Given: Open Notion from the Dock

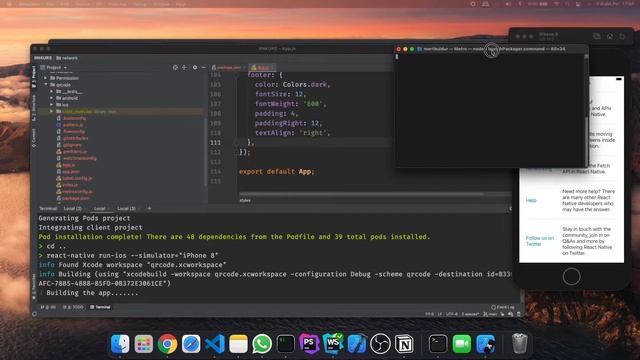Looking at the screenshot, I should [404, 344].
